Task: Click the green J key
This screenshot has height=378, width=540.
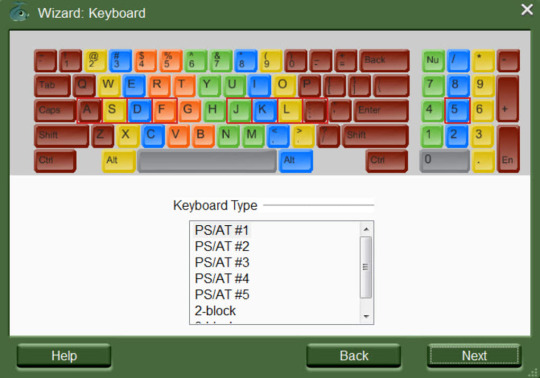Action: [239, 111]
